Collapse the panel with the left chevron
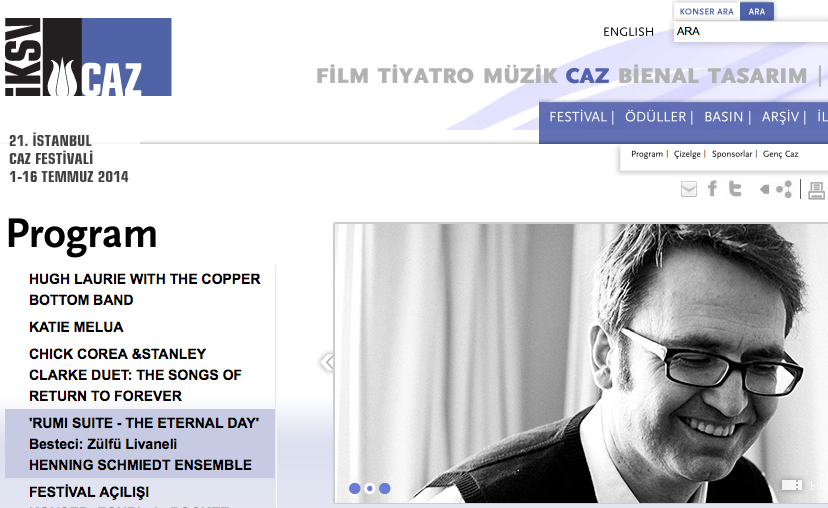Screen dimensions: 828x508 [x=327, y=362]
